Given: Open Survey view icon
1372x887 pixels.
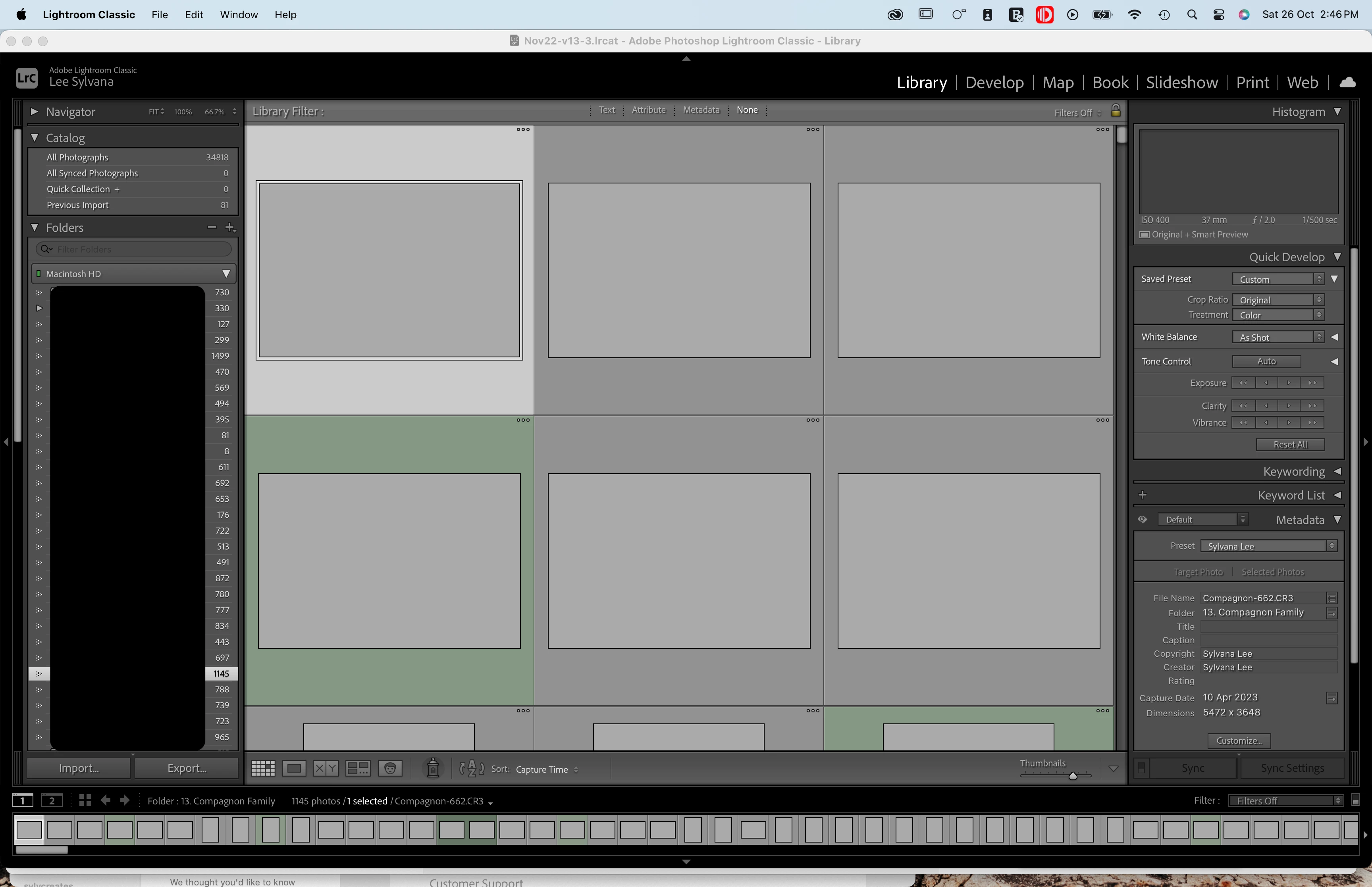Looking at the screenshot, I should point(358,768).
